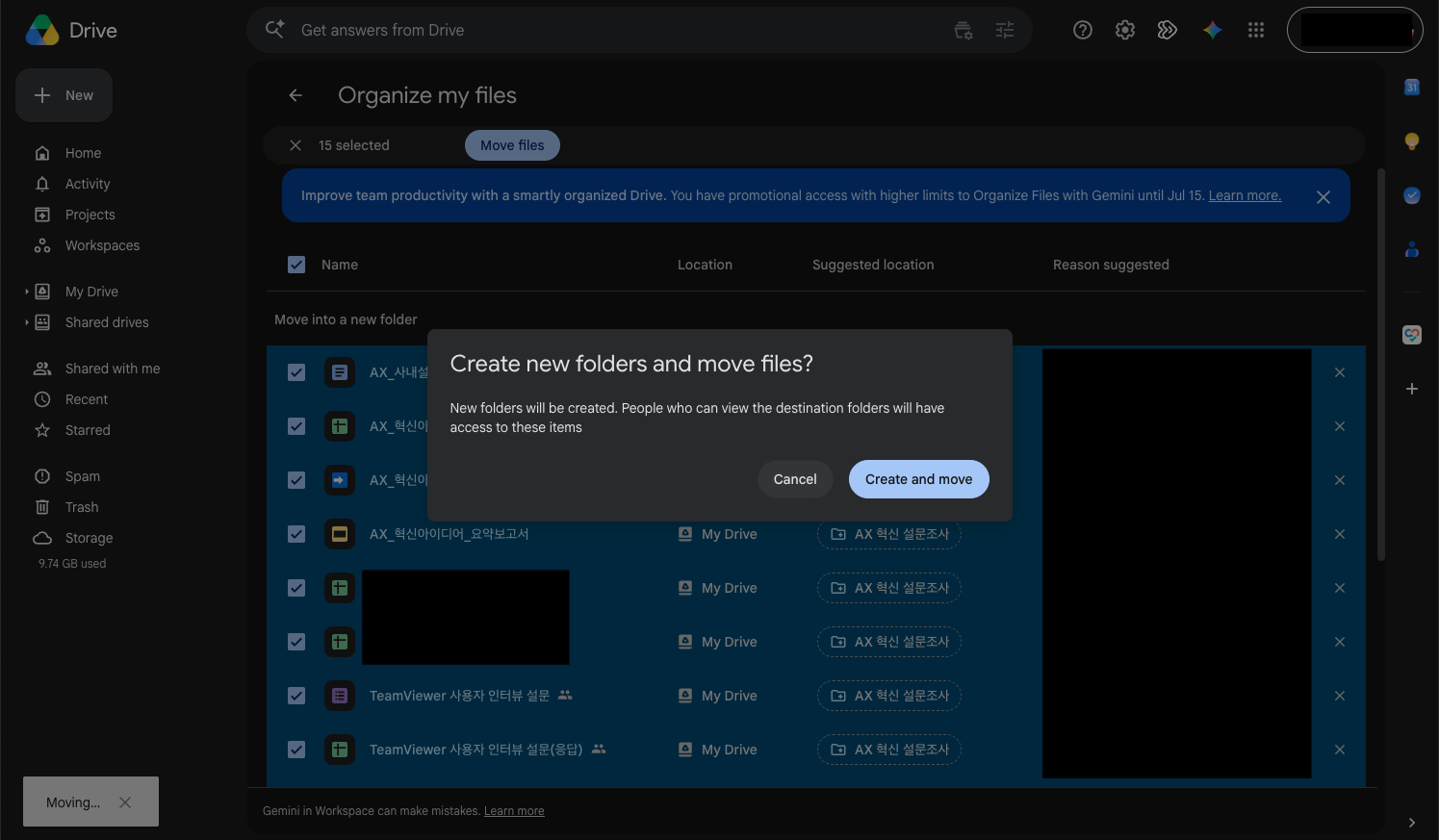Open the Google apps grid
This screenshot has width=1439, height=840.
click(1256, 30)
